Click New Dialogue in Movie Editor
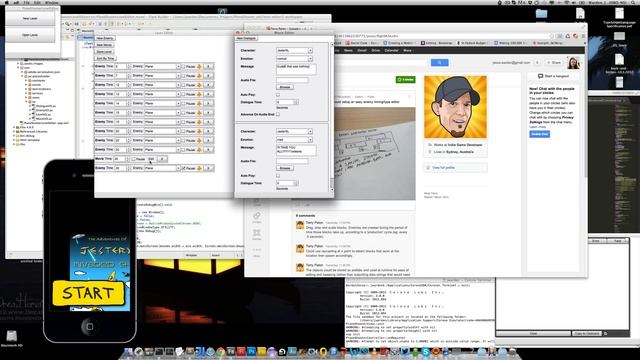This screenshot has height=360, width=640. pos(247,38)
